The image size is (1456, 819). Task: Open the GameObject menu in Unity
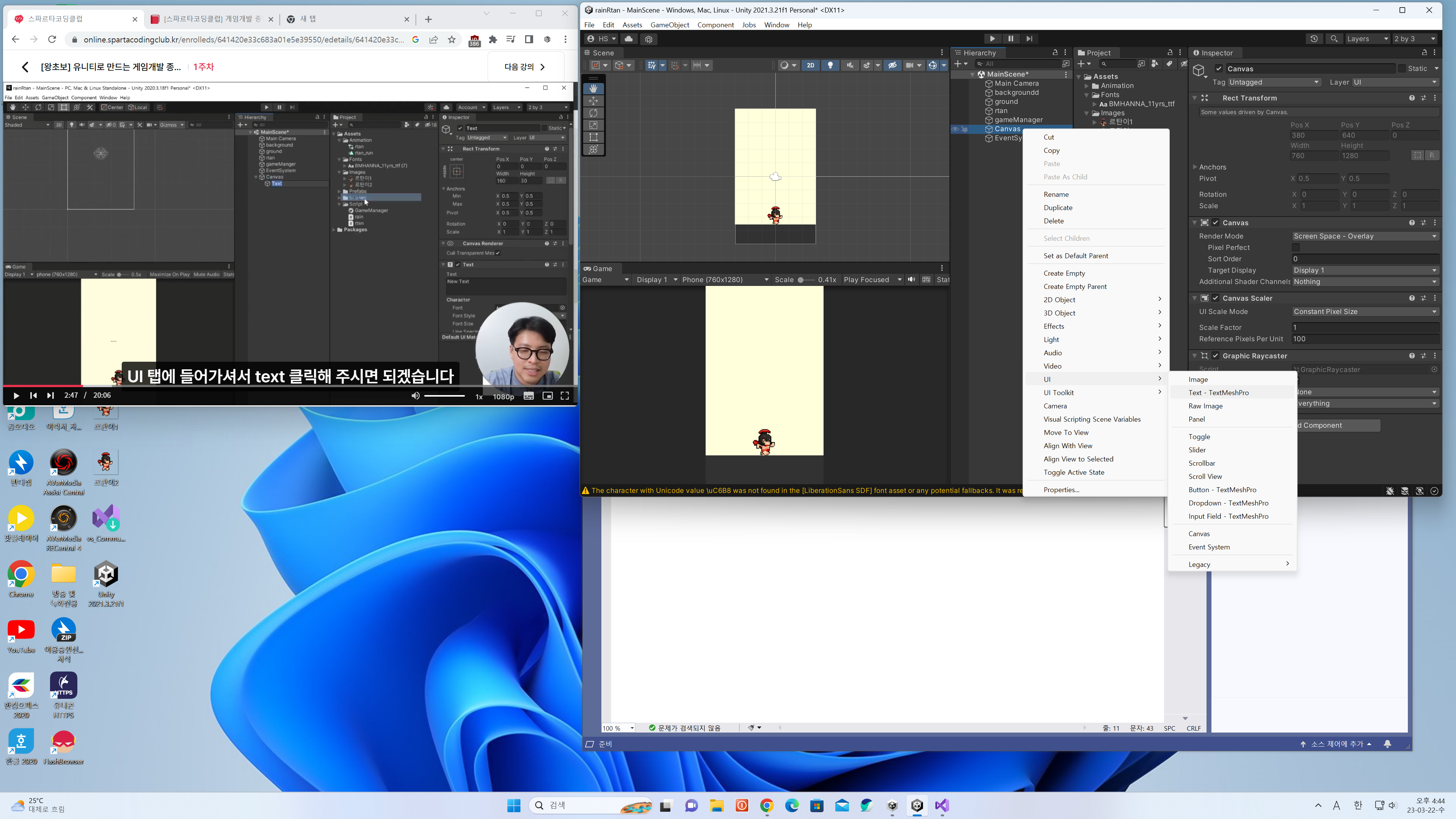pos(669,25)
